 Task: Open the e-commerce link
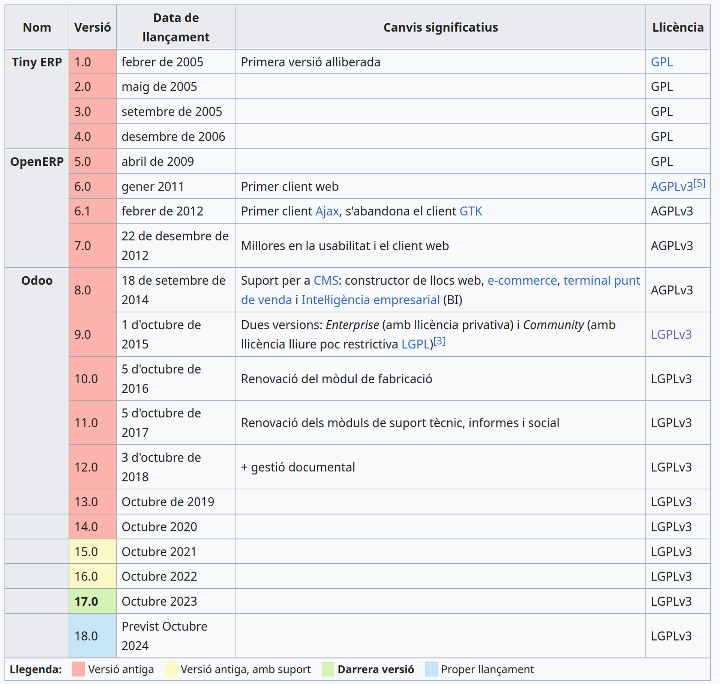tap(522, 280)
